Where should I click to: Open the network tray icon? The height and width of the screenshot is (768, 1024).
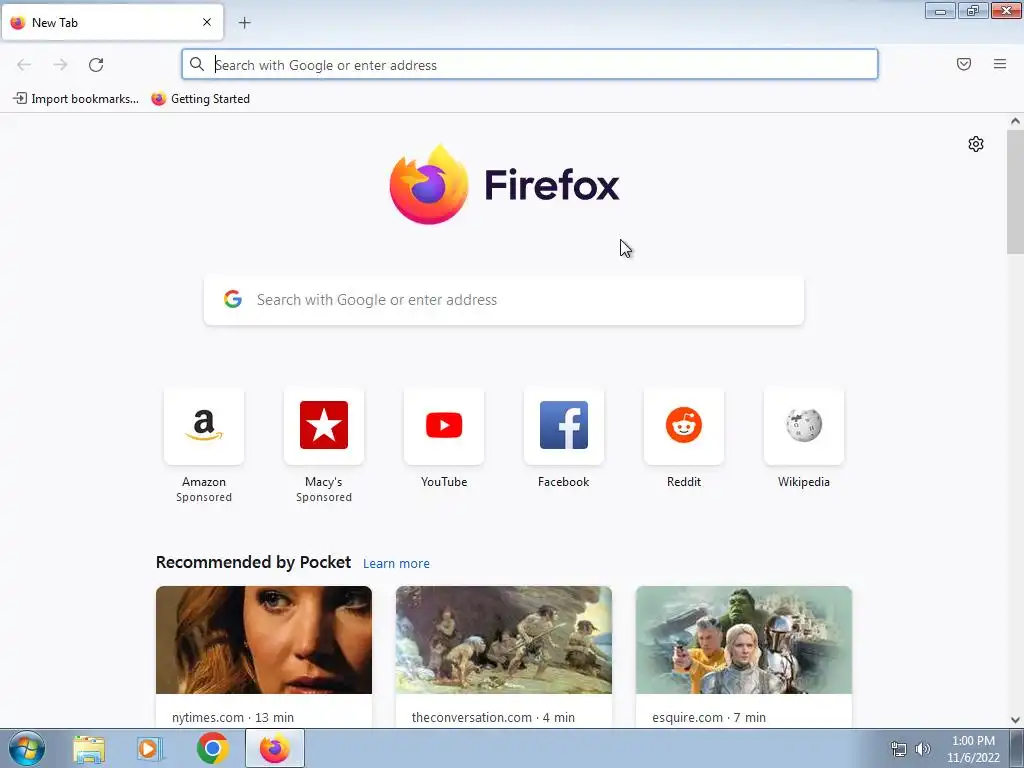pyautogui.click(x=899, y=749)
